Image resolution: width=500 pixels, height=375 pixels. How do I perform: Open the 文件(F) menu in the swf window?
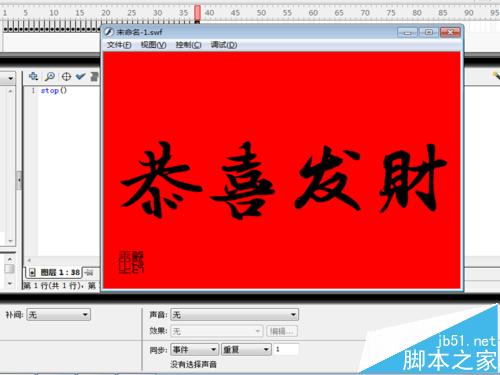tap(119, 45)
